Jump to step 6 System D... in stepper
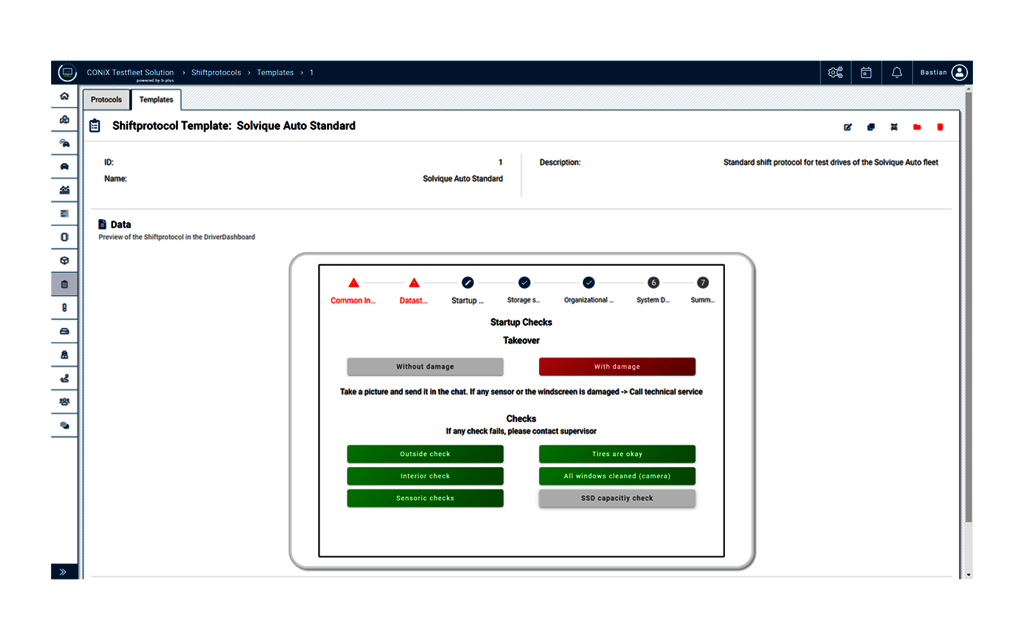Viewport: 1024px width, 640px height. pyautogui.click(x=653, y=283)
